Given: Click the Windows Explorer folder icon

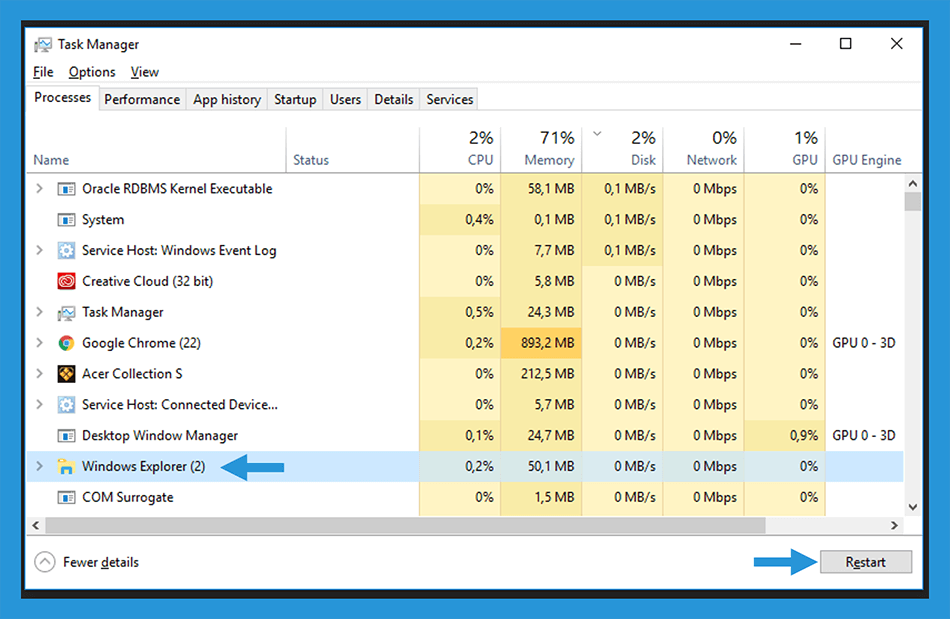Looking at the screenshot, I should click(x=66, y=467).
